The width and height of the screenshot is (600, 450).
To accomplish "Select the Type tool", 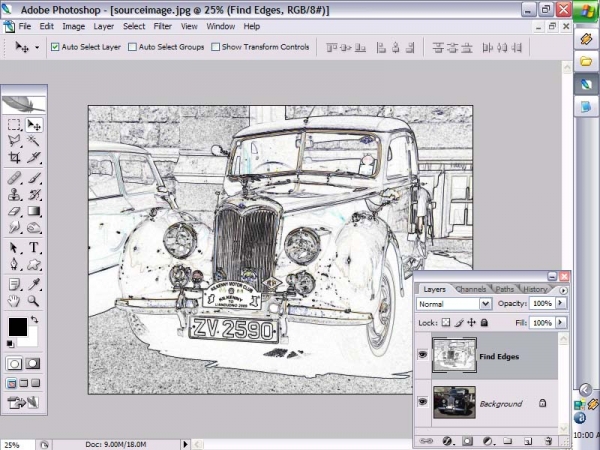I will click(34, 248).
